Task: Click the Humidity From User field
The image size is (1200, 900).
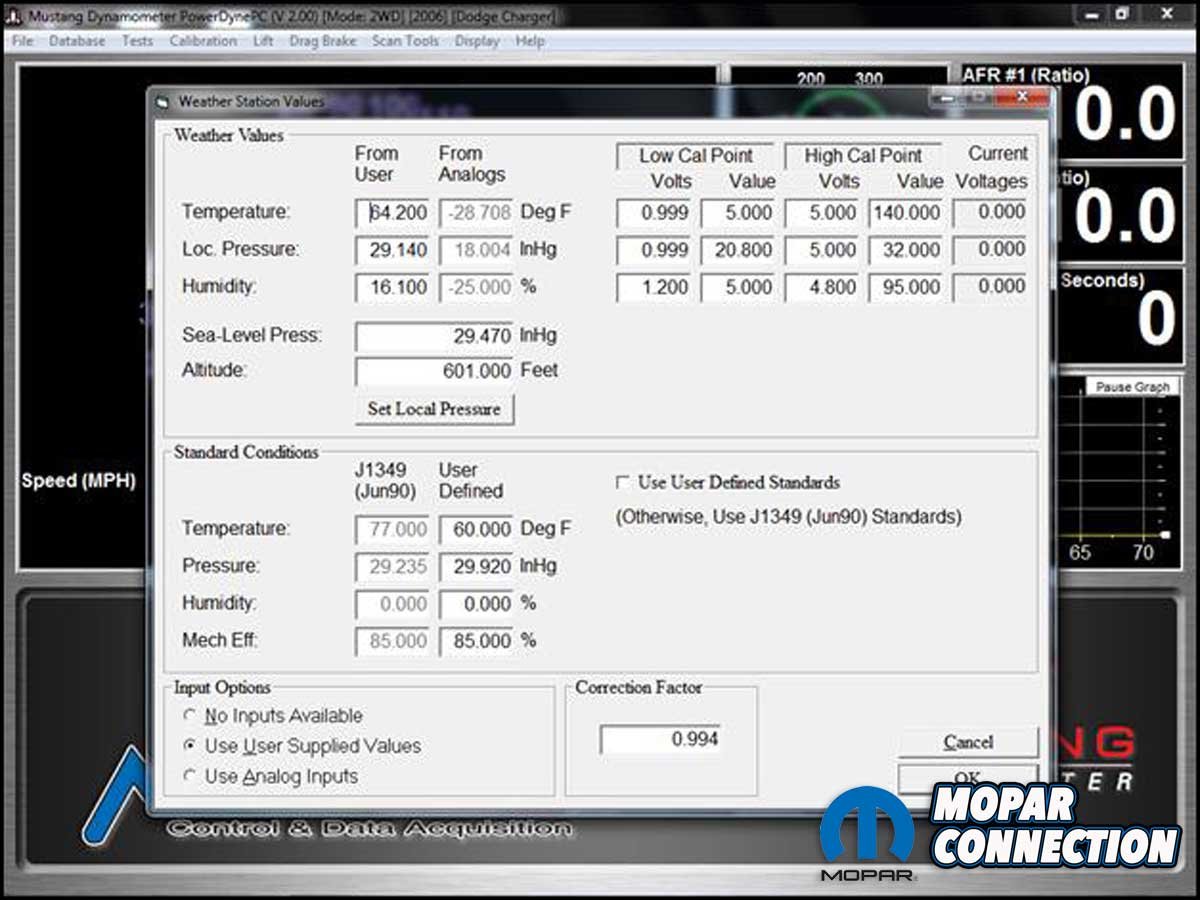Action: [393, 287]
